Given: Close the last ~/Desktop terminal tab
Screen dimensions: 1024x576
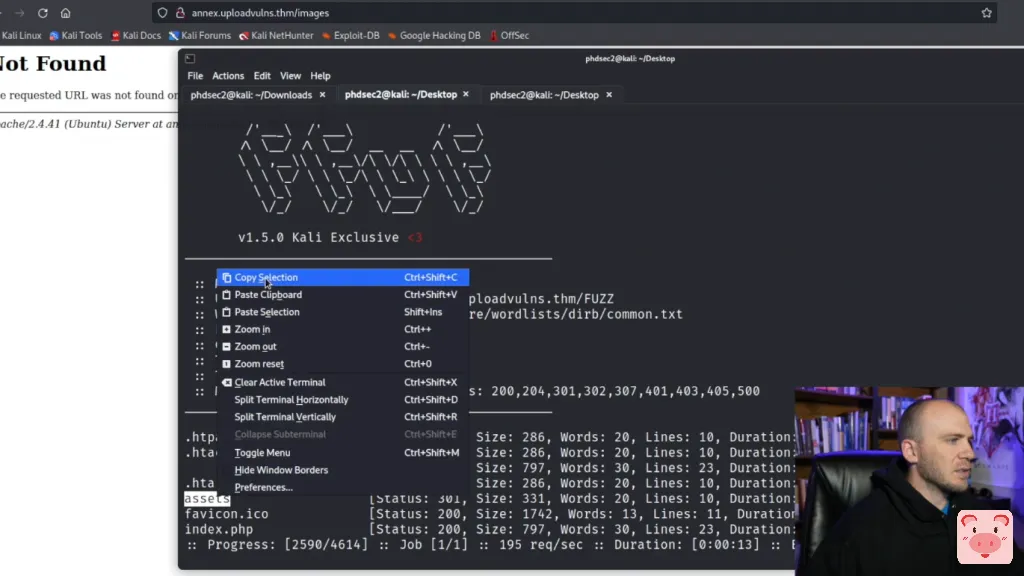Looking at the screenshot, I should pyautogui.click(x=609, y=95).
